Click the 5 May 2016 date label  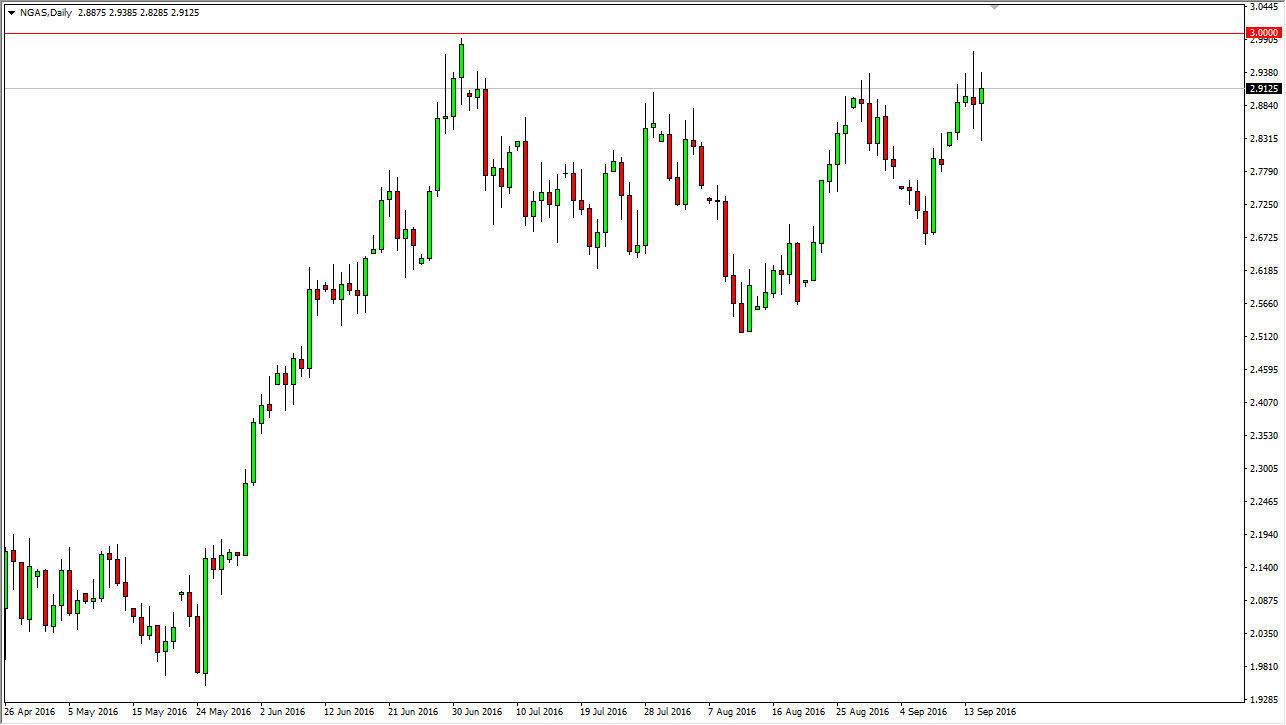pos(93,713)
